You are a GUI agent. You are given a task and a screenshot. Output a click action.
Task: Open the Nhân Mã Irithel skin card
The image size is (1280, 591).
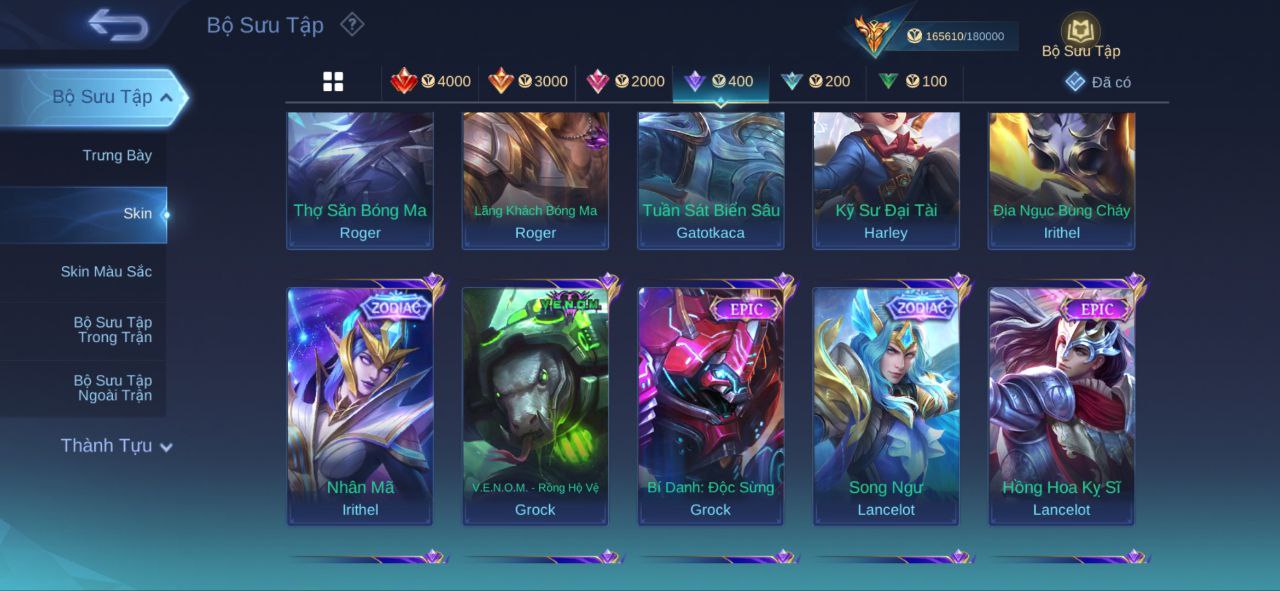pyautogui.click(x=360, y=405)
